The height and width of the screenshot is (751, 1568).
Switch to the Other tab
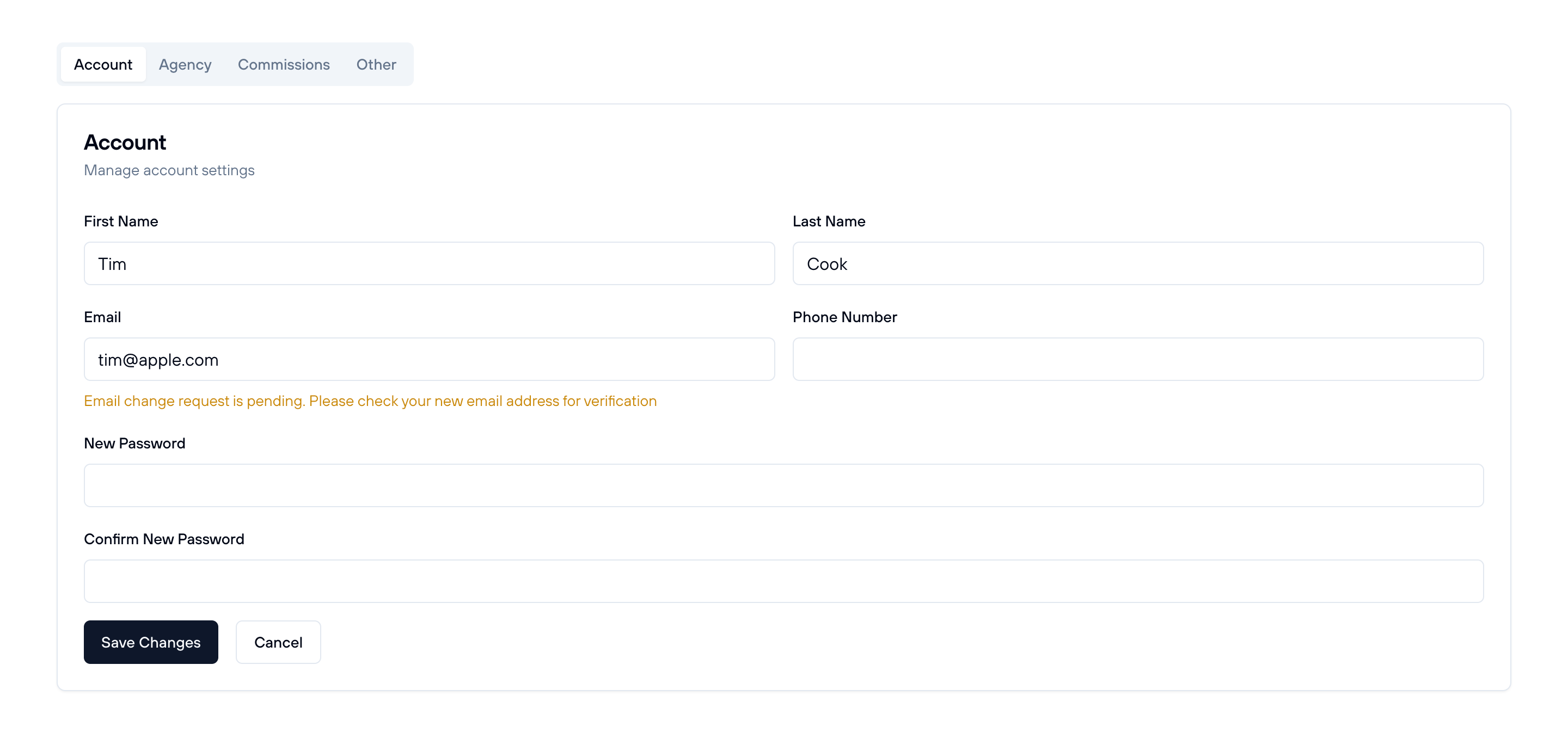(376, 64)
